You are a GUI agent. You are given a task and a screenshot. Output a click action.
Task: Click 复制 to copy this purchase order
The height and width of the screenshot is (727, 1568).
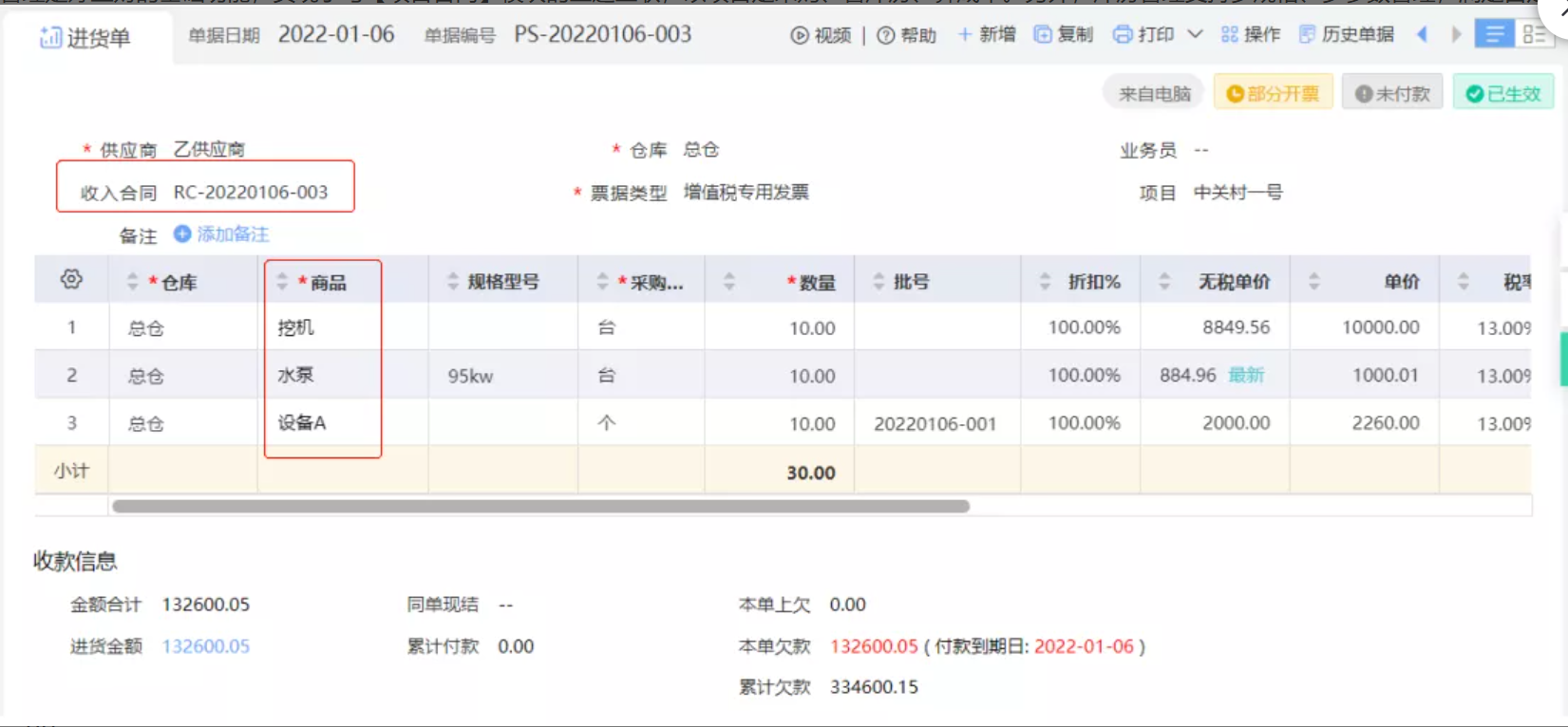(x=1064, y=35)
